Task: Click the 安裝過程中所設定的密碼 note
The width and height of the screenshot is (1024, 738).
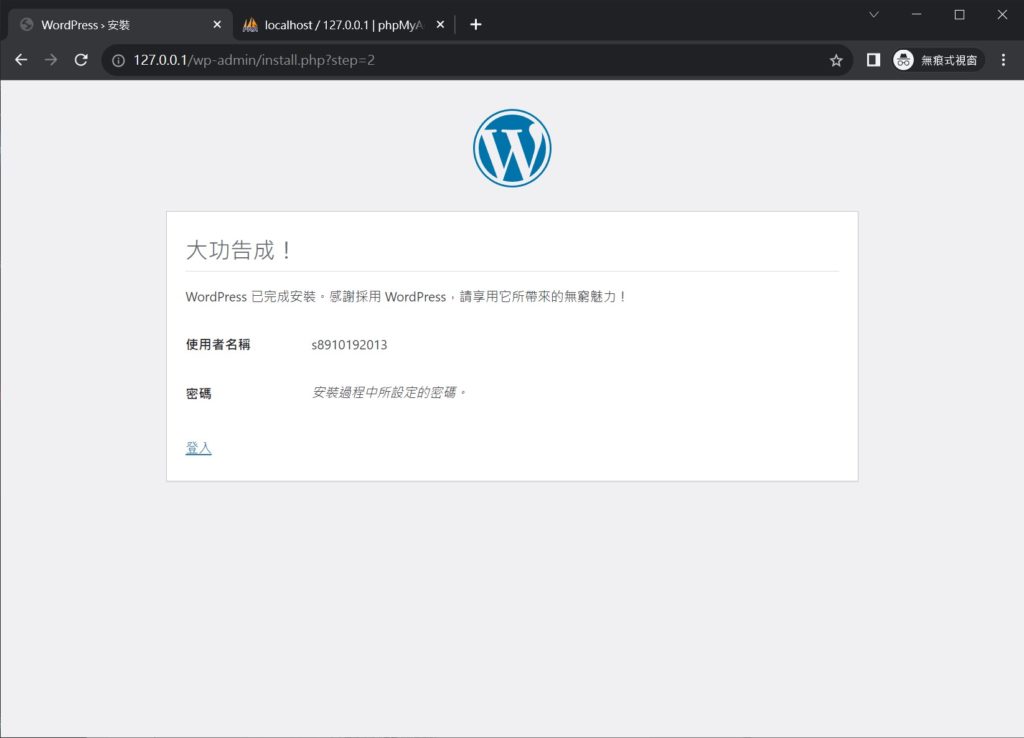Action: point(389,393)
